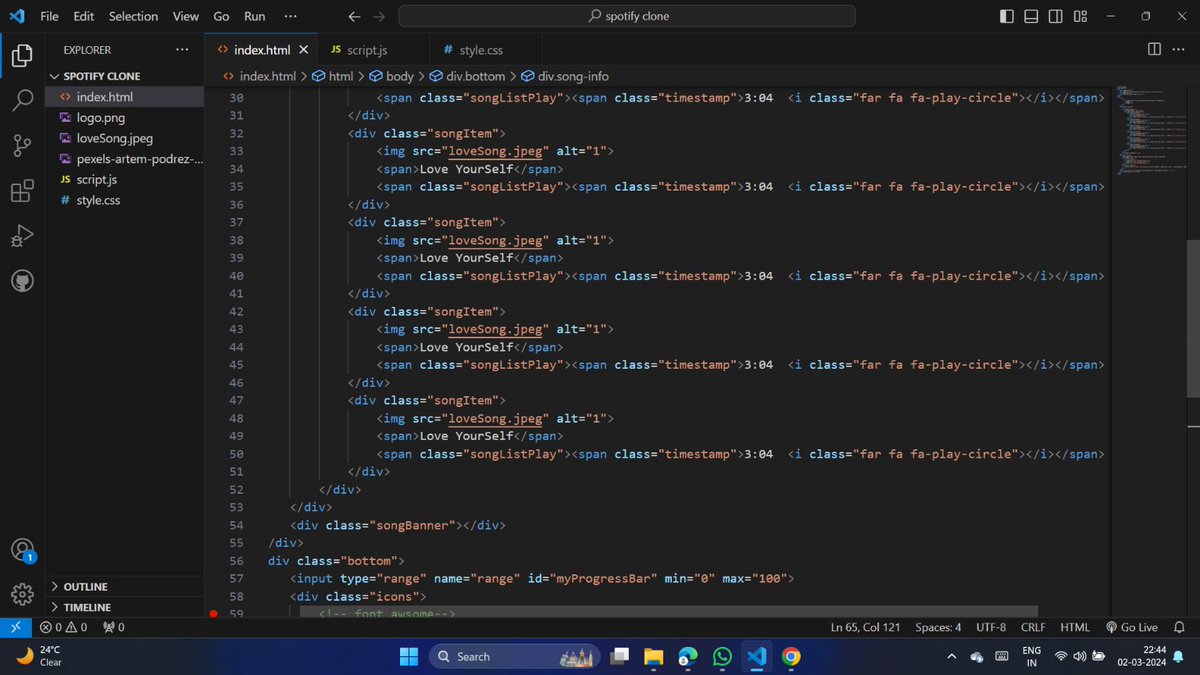Toggle secondary side bar visibility
The image size is (1200, 675).
(1056, 16)
